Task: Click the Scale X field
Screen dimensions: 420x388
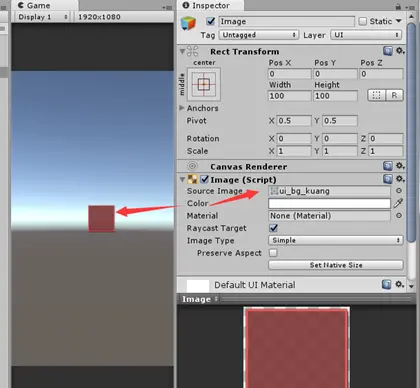Action: point(294,151)
